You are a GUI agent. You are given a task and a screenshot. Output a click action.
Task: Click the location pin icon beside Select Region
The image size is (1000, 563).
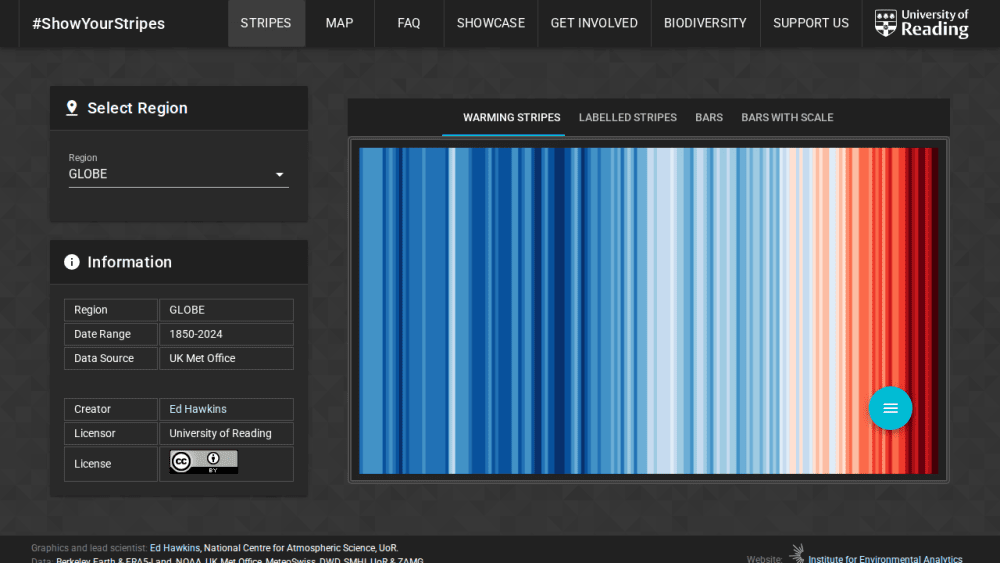(x=71, y=108)
